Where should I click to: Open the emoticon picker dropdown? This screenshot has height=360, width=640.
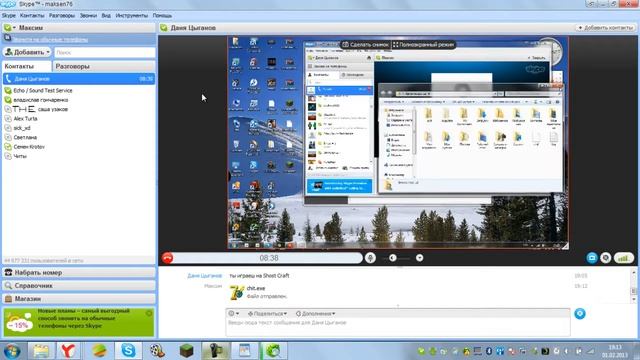[x=233, y=313]
